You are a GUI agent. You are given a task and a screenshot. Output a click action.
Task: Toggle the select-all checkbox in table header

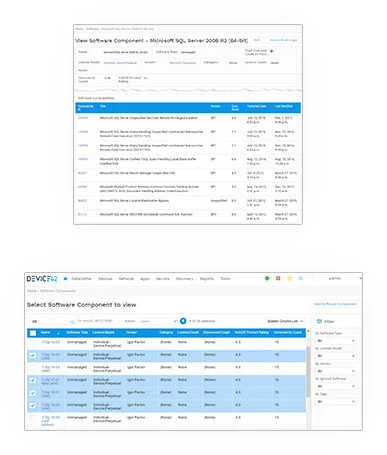click(33, 333)
